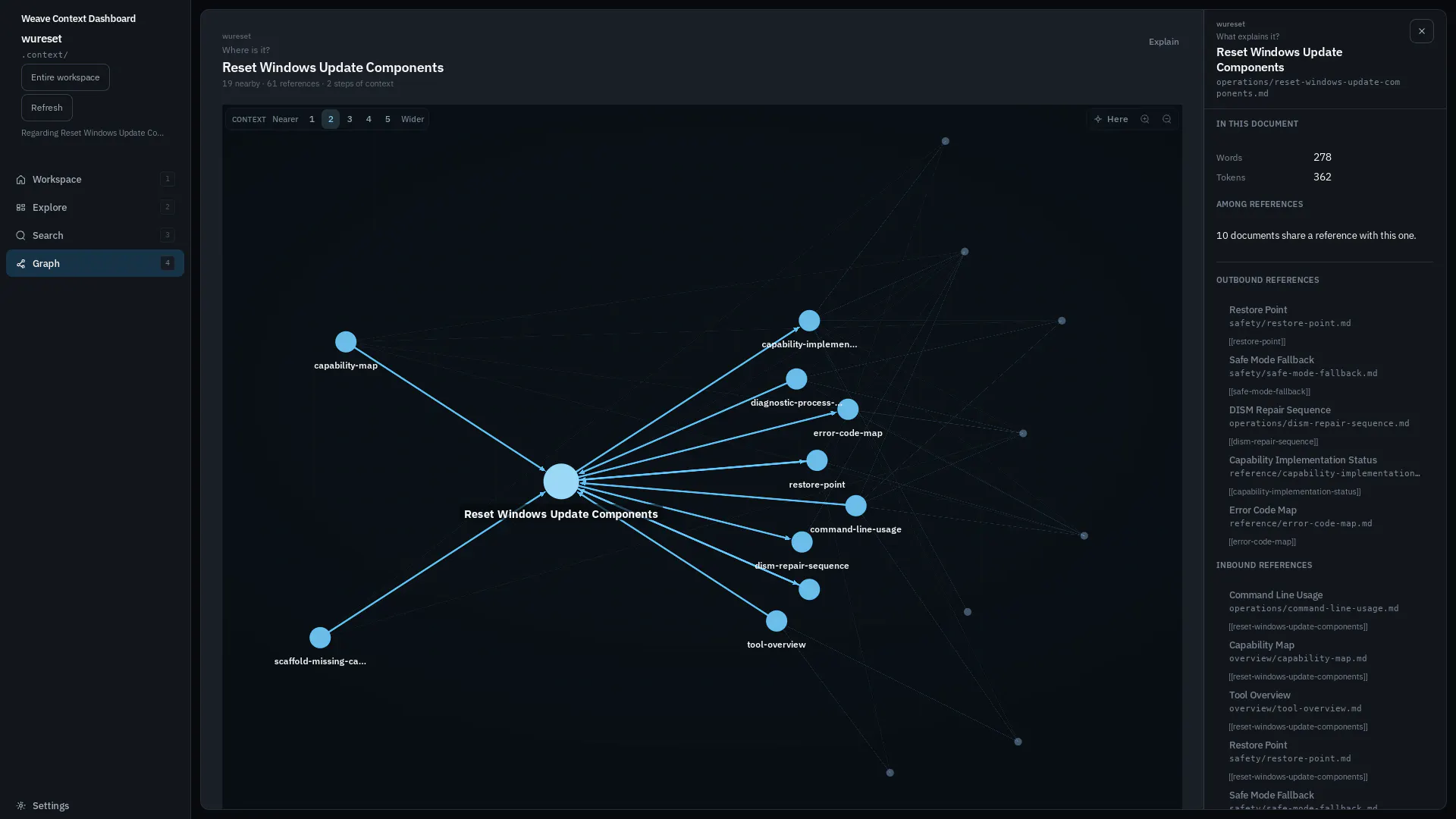
Task: Click the zoom in magnifier icon
Action: coord(1145,119)
